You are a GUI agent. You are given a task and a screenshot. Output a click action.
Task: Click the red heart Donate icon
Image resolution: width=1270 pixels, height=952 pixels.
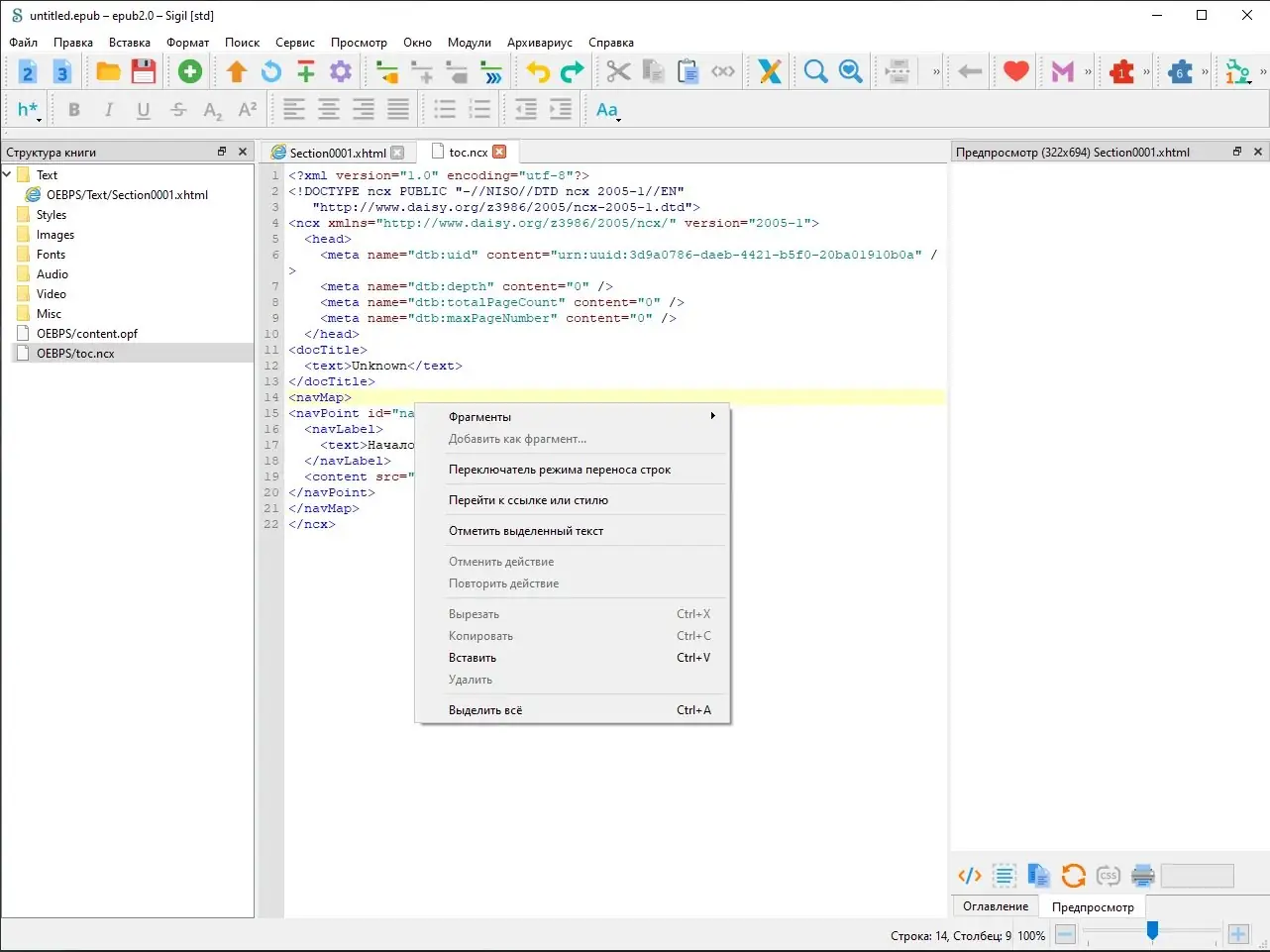pos(1015,71)
